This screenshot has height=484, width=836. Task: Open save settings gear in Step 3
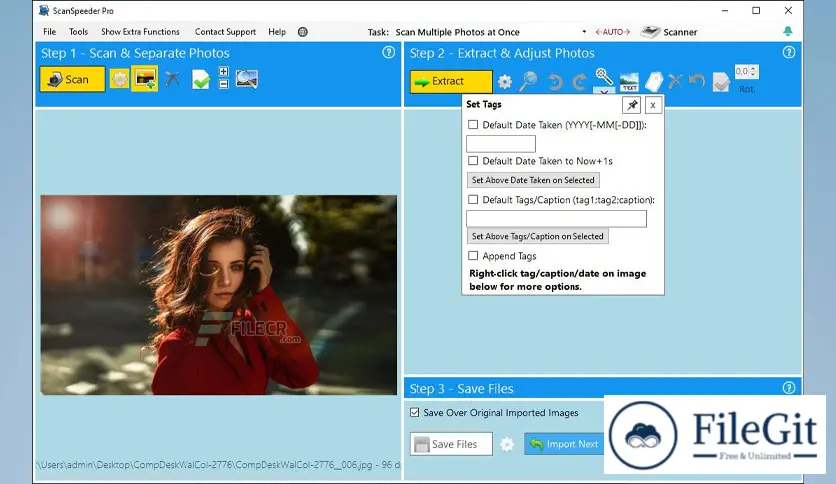tap(507, 444)
